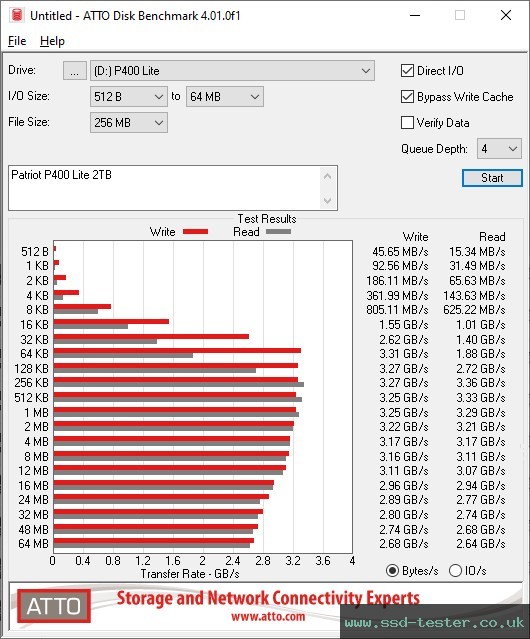Click the 64 MB read value 2.64 GB/s
530x639 pixels.
481,544
